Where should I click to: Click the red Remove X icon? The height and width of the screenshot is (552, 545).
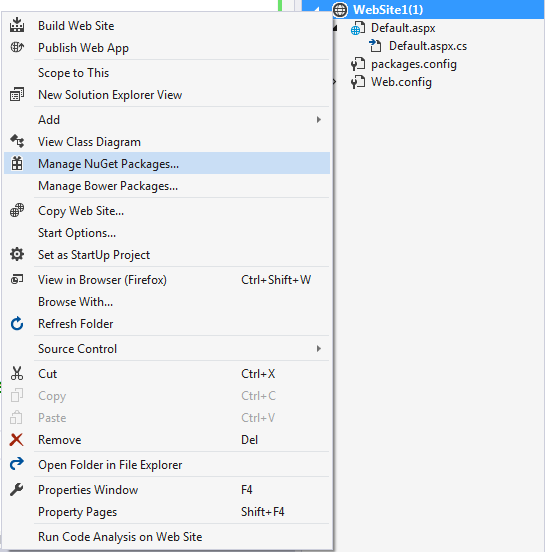click(17, 440)
